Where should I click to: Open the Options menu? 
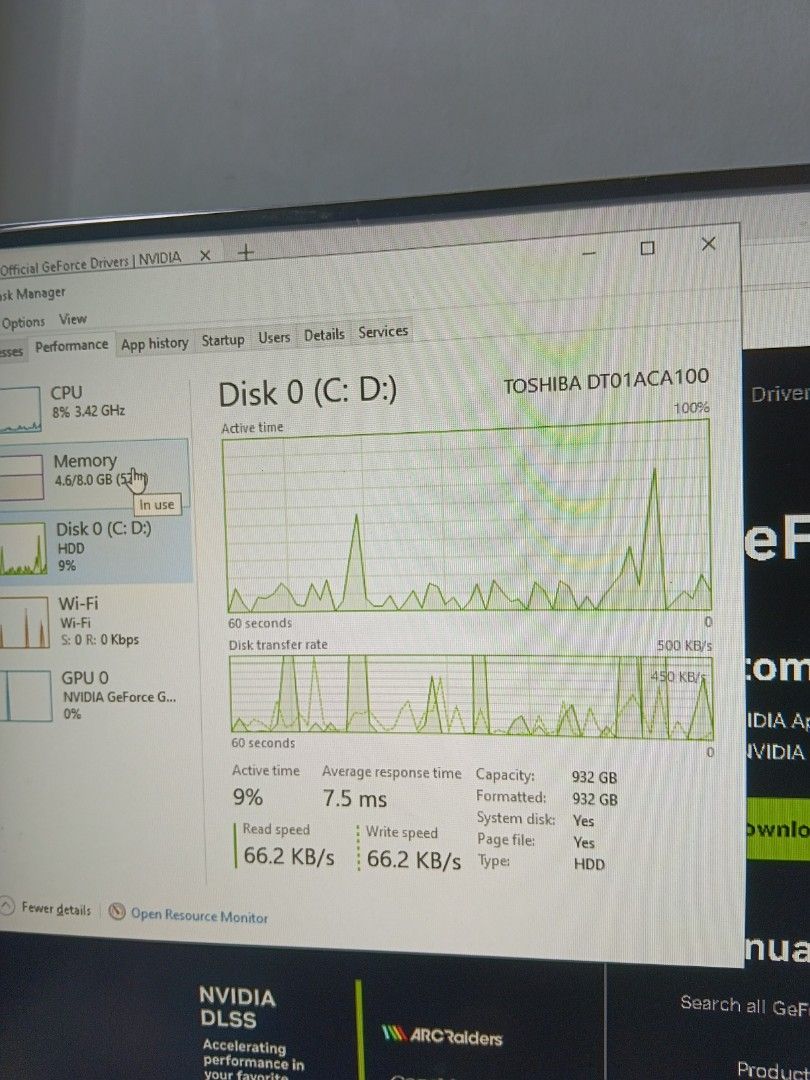click(x=23, y=322)
